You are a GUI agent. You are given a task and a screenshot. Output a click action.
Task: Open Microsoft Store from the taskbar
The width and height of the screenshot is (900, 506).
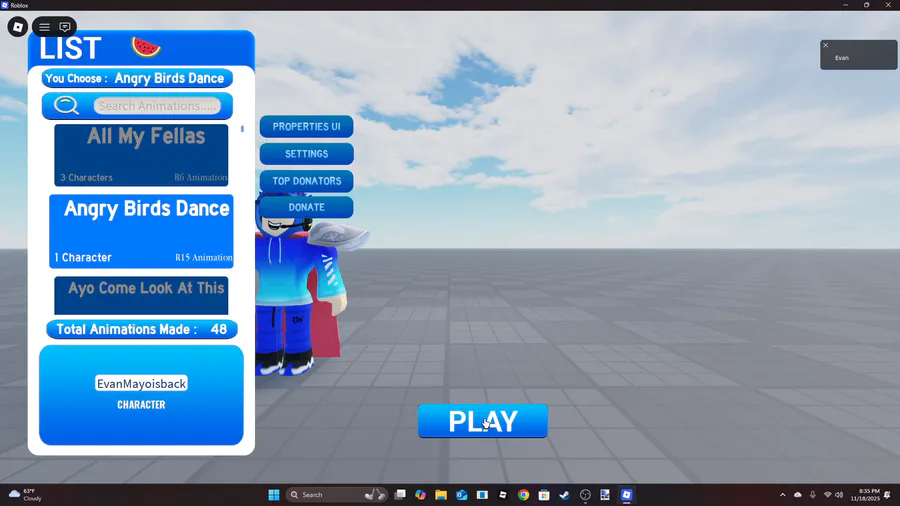pos(544,495)
